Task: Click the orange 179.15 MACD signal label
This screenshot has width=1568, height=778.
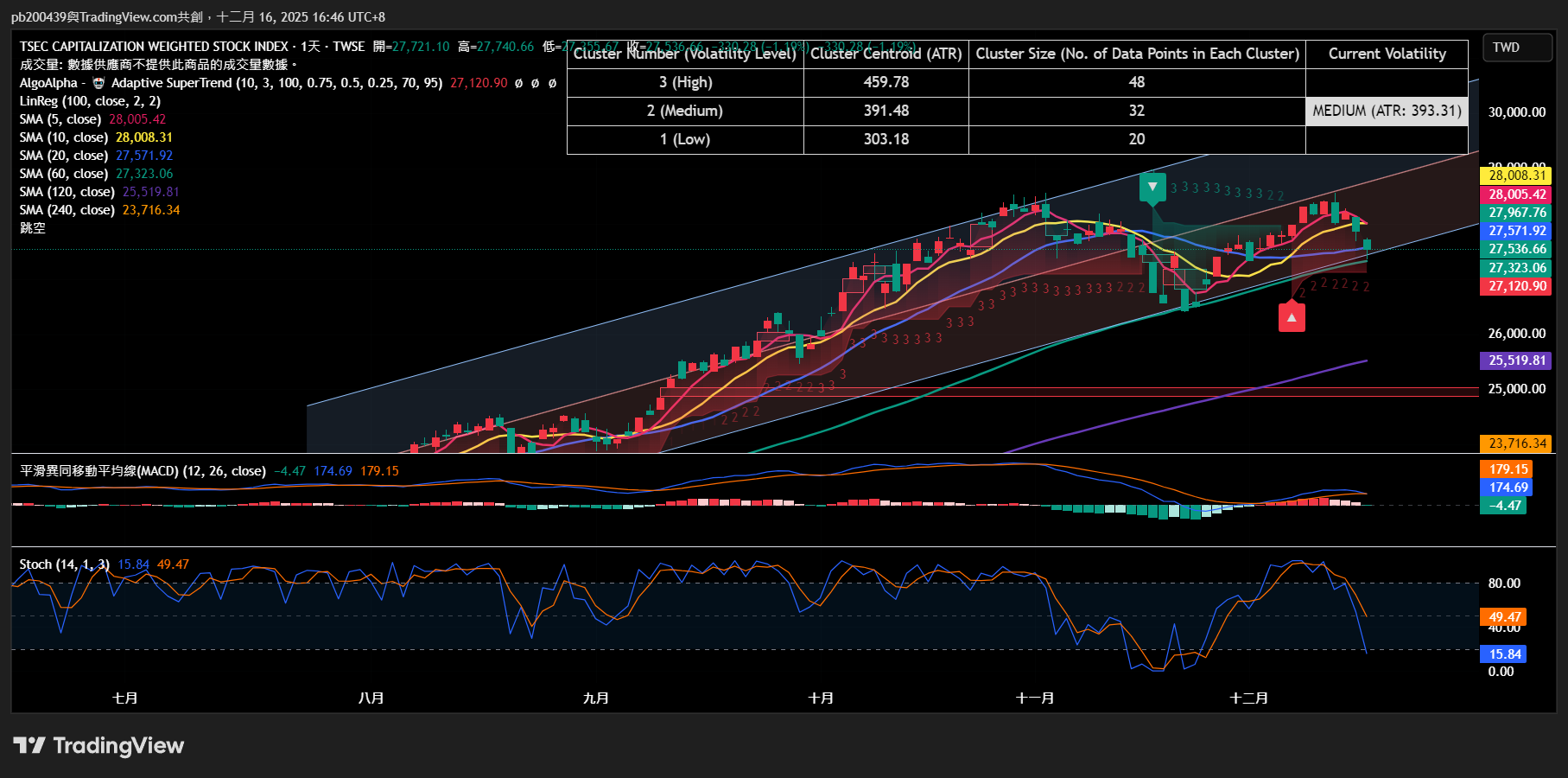Action: pyautogui.click(x=1508, y=469)
